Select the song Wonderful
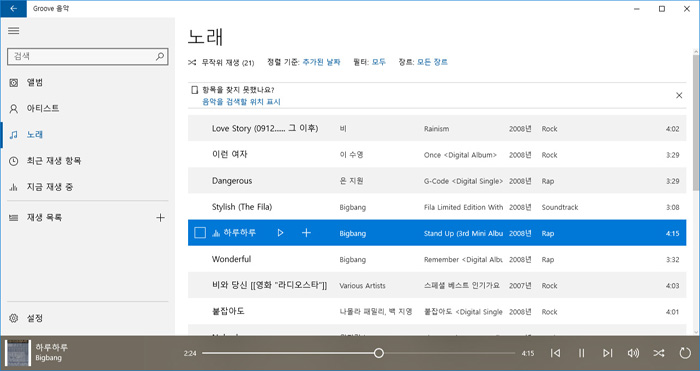The width and height of the screenshot is (700, 371). [x=231, y=259]
